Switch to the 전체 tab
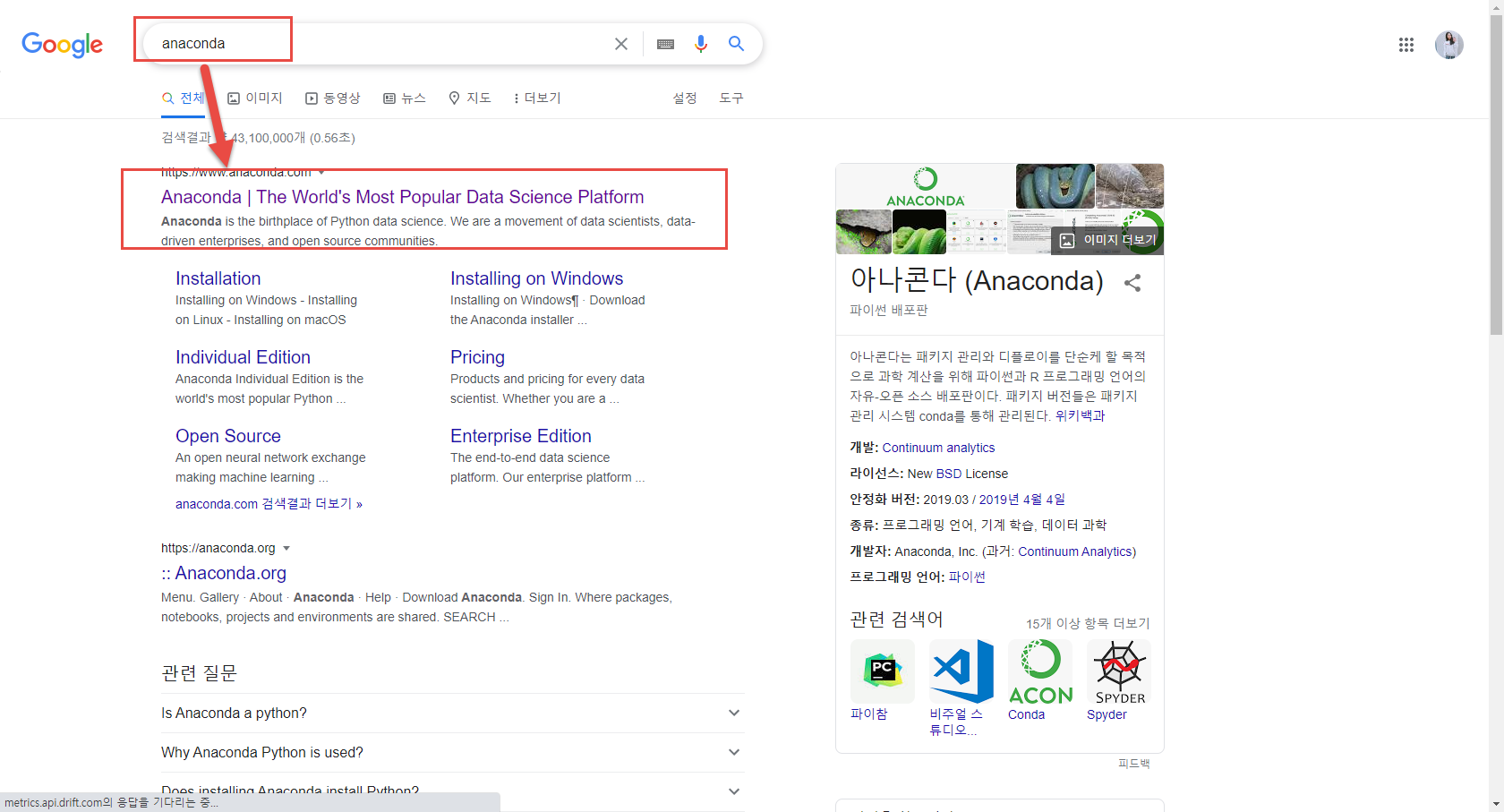 (x=184, y=98)
